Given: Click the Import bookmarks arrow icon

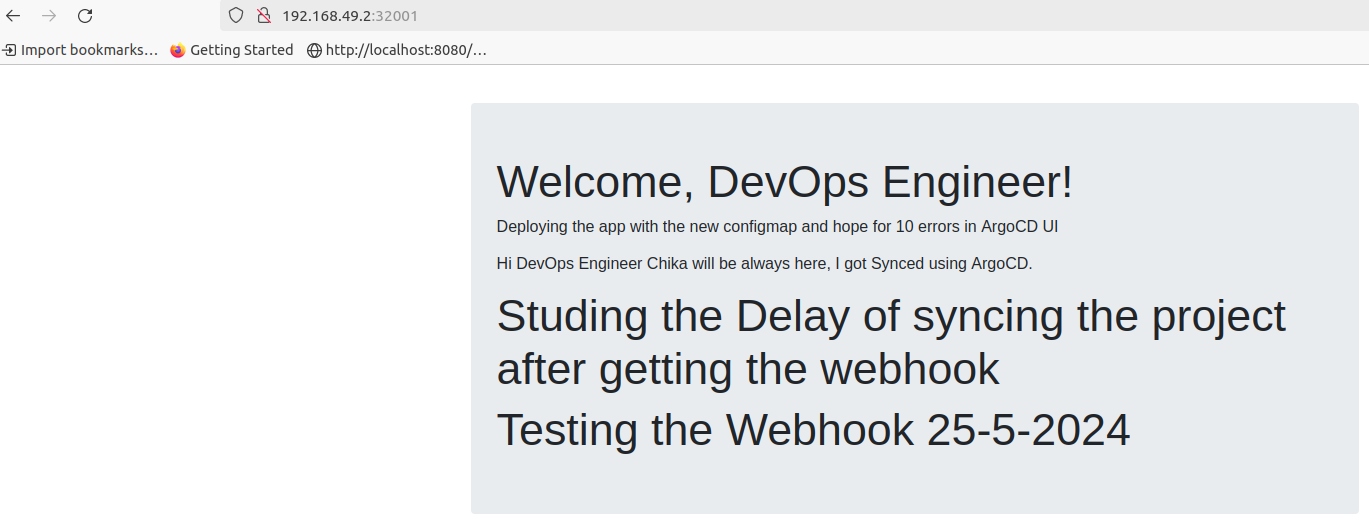Looking at the screenshot, I should tap(9, 50).
